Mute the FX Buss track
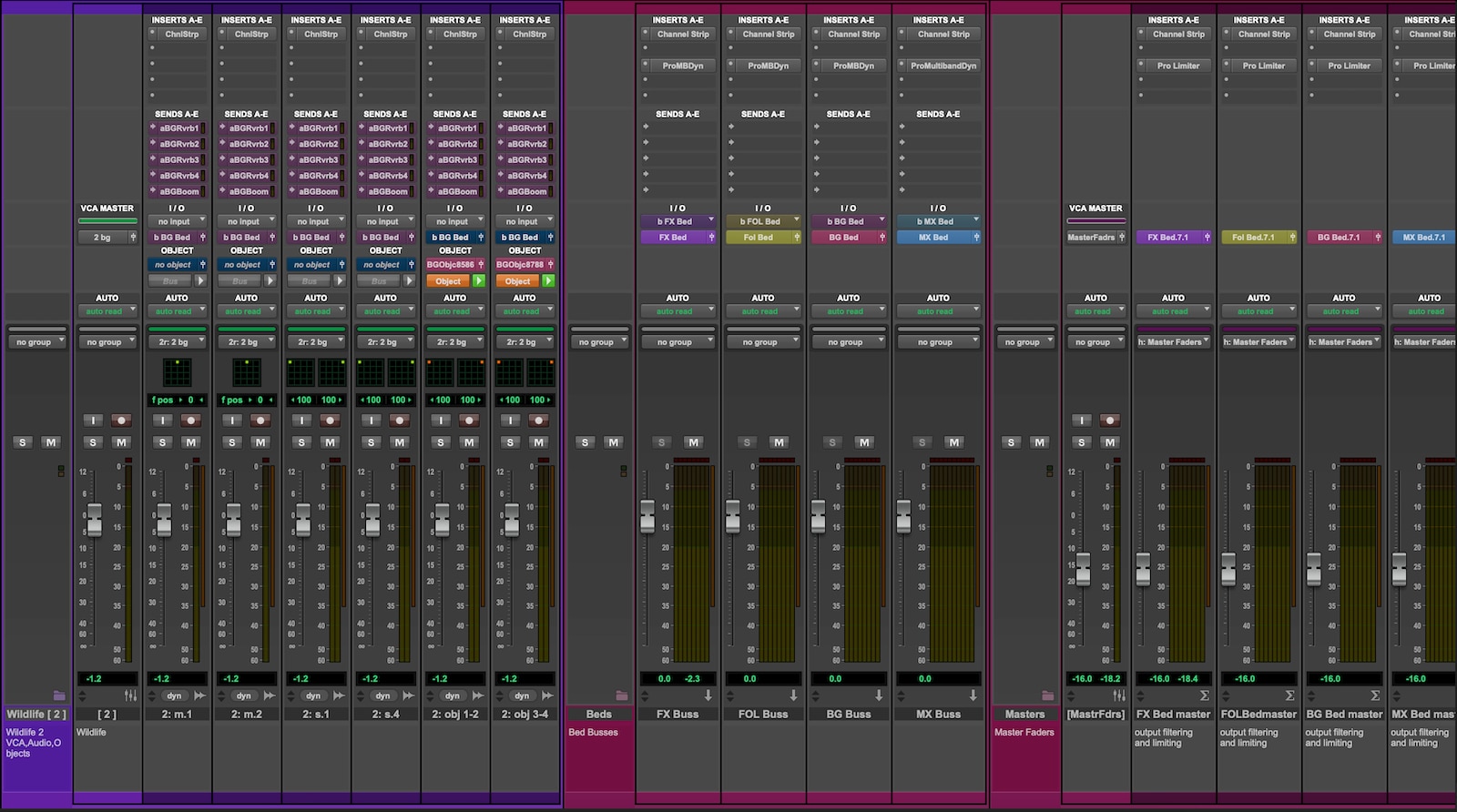This screenshot has width=1457, height=812. point(693,442)
